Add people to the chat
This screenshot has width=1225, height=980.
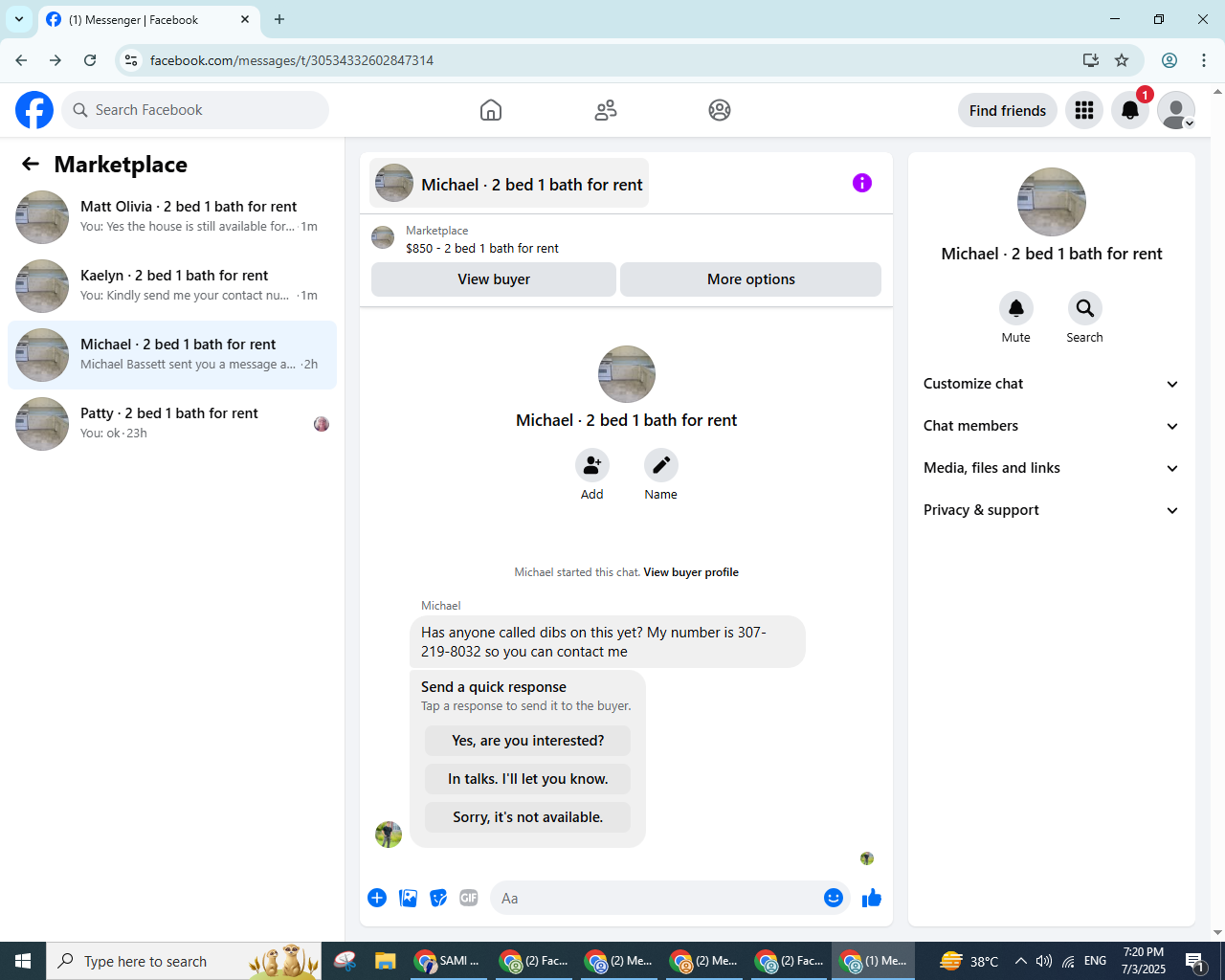(x=592, y=465)
